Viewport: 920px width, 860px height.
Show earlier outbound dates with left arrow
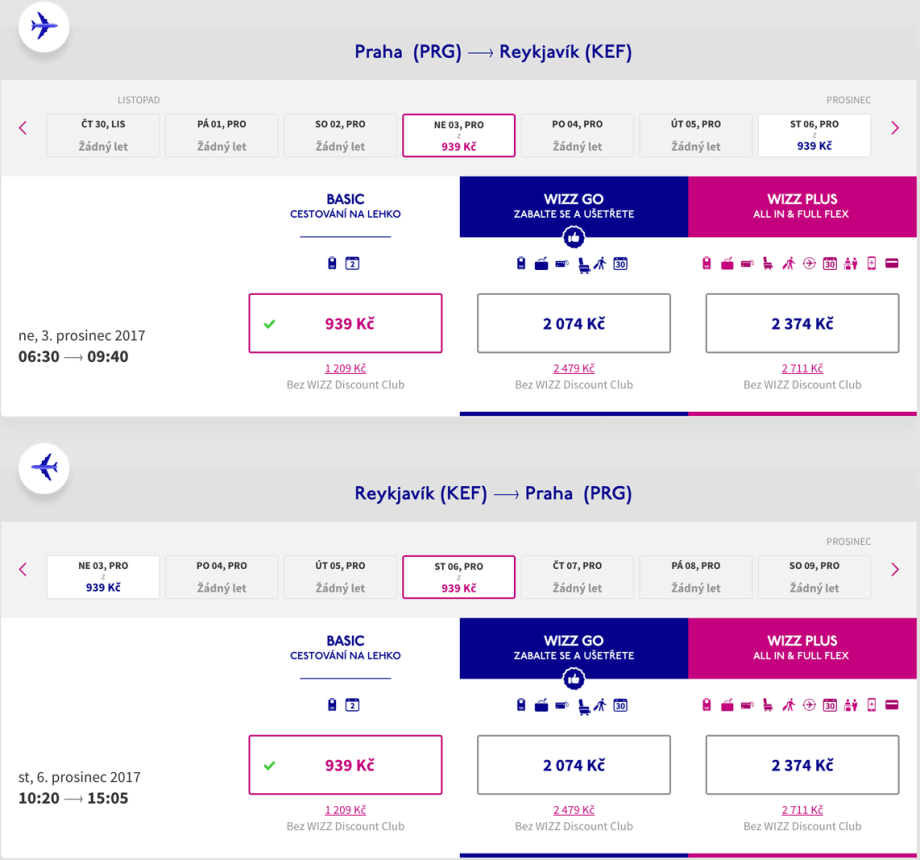pyautogui.click(x=23, y=128)
